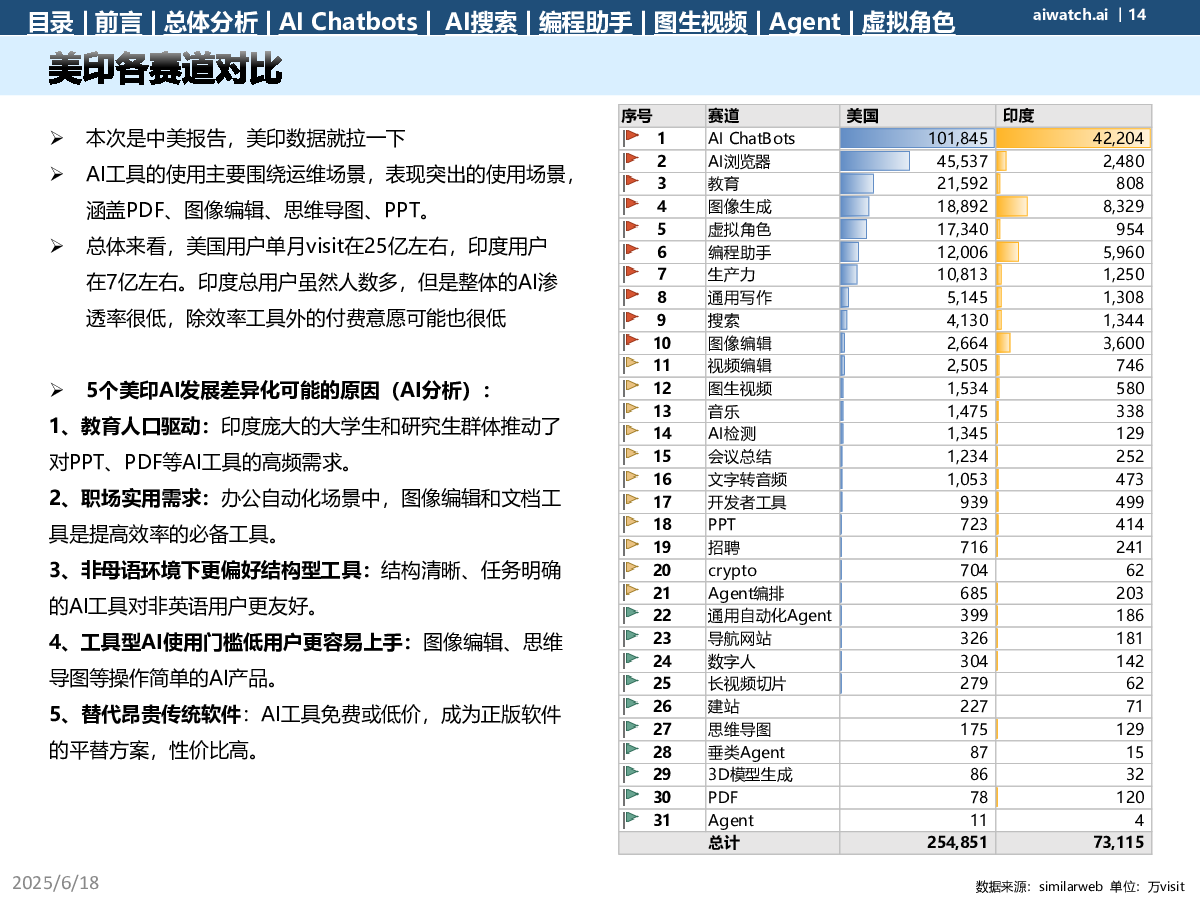Click the 总计 total row label

coord(725,843)
